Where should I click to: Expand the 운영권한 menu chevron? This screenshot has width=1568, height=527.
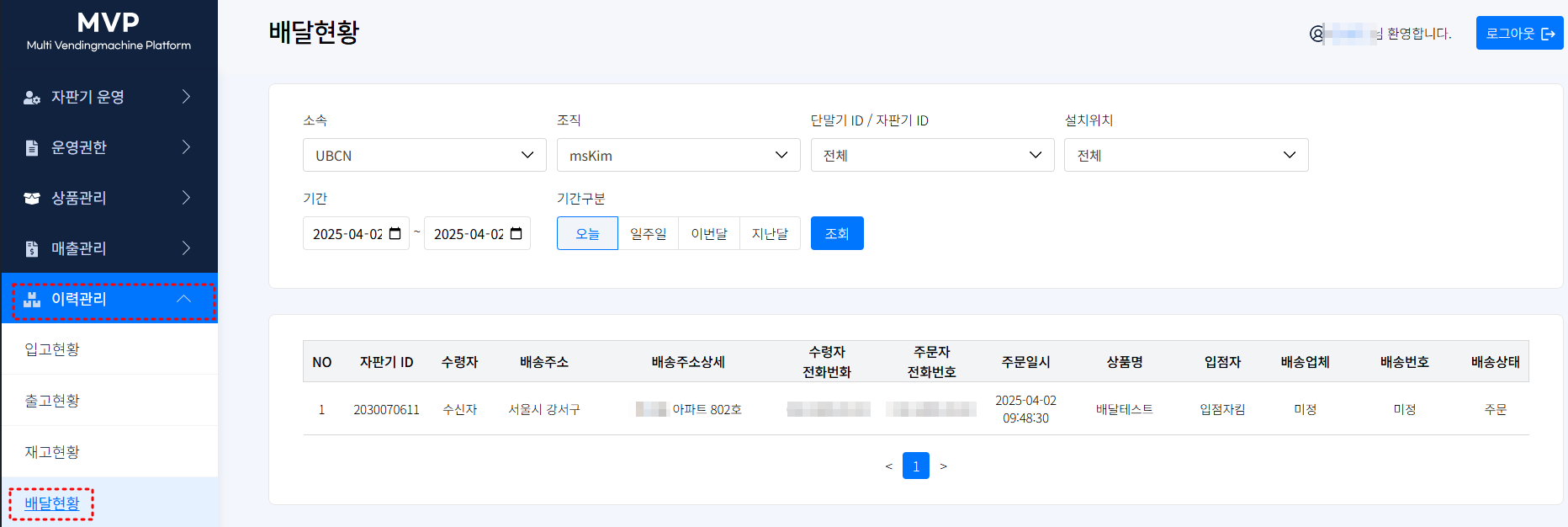[x=186, y=147]
